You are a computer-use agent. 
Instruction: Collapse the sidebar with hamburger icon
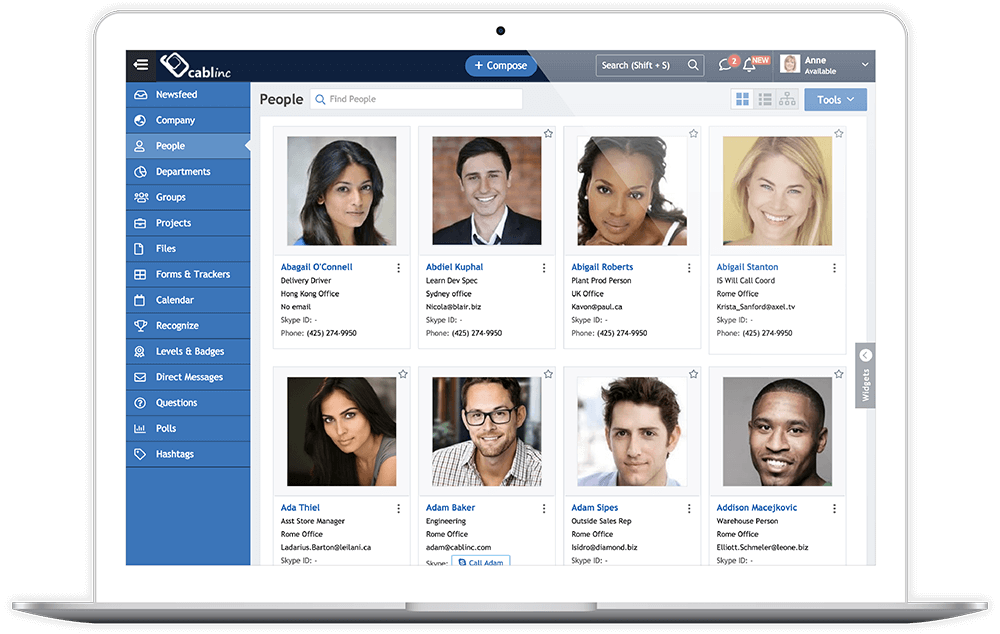coord(140,64)
